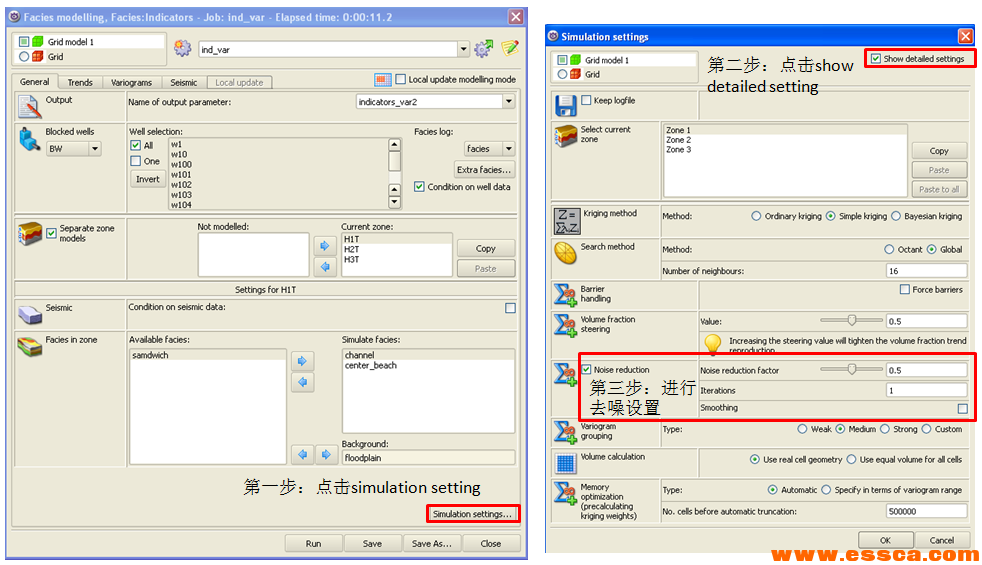
Task: Open the Trends tab
Action: [x=80, y=83]
